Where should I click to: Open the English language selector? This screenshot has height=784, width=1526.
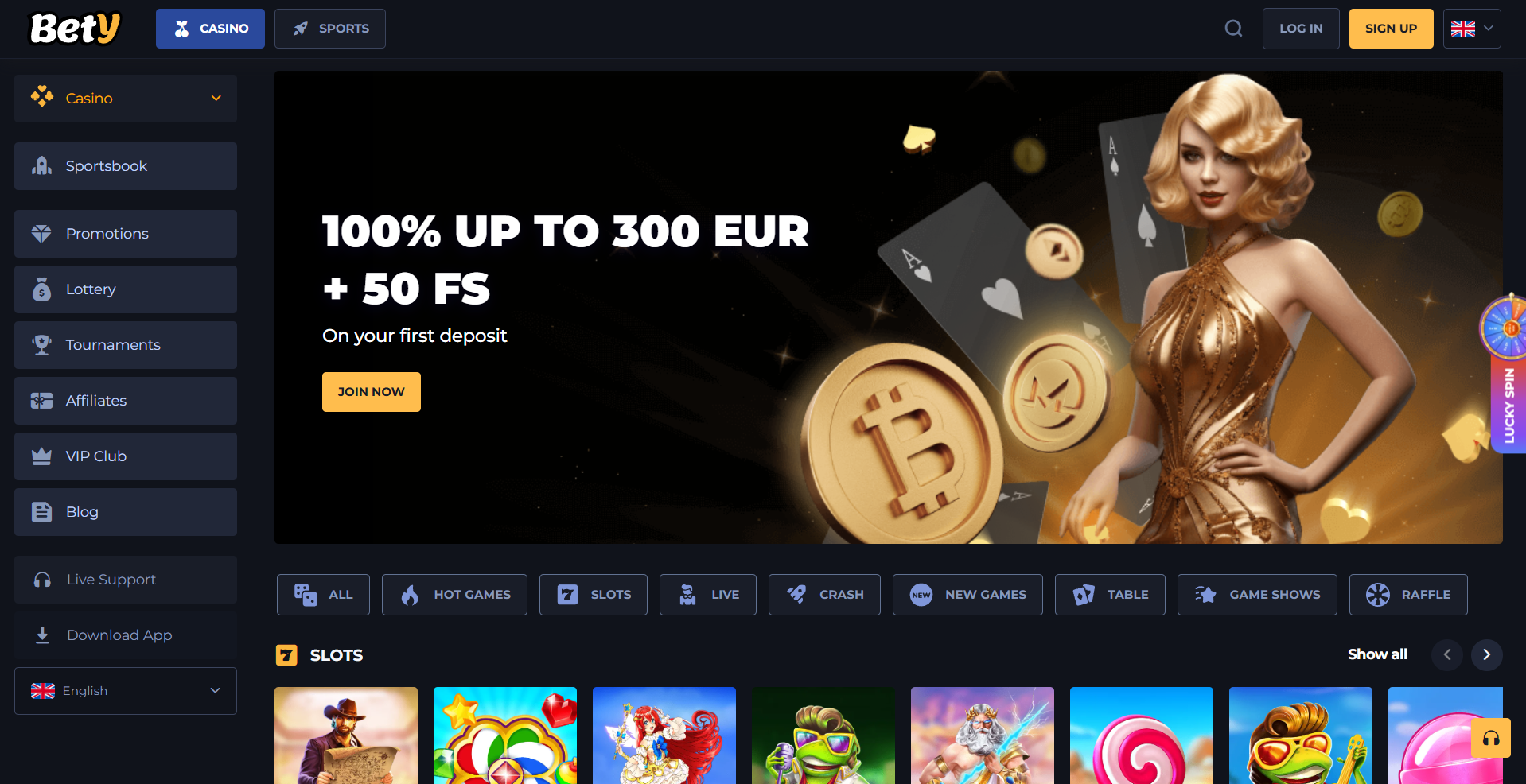[x=126, y=691]
